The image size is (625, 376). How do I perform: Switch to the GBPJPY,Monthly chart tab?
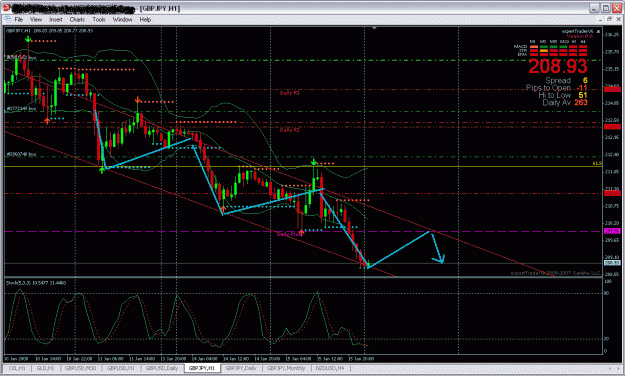click(286, 368)
